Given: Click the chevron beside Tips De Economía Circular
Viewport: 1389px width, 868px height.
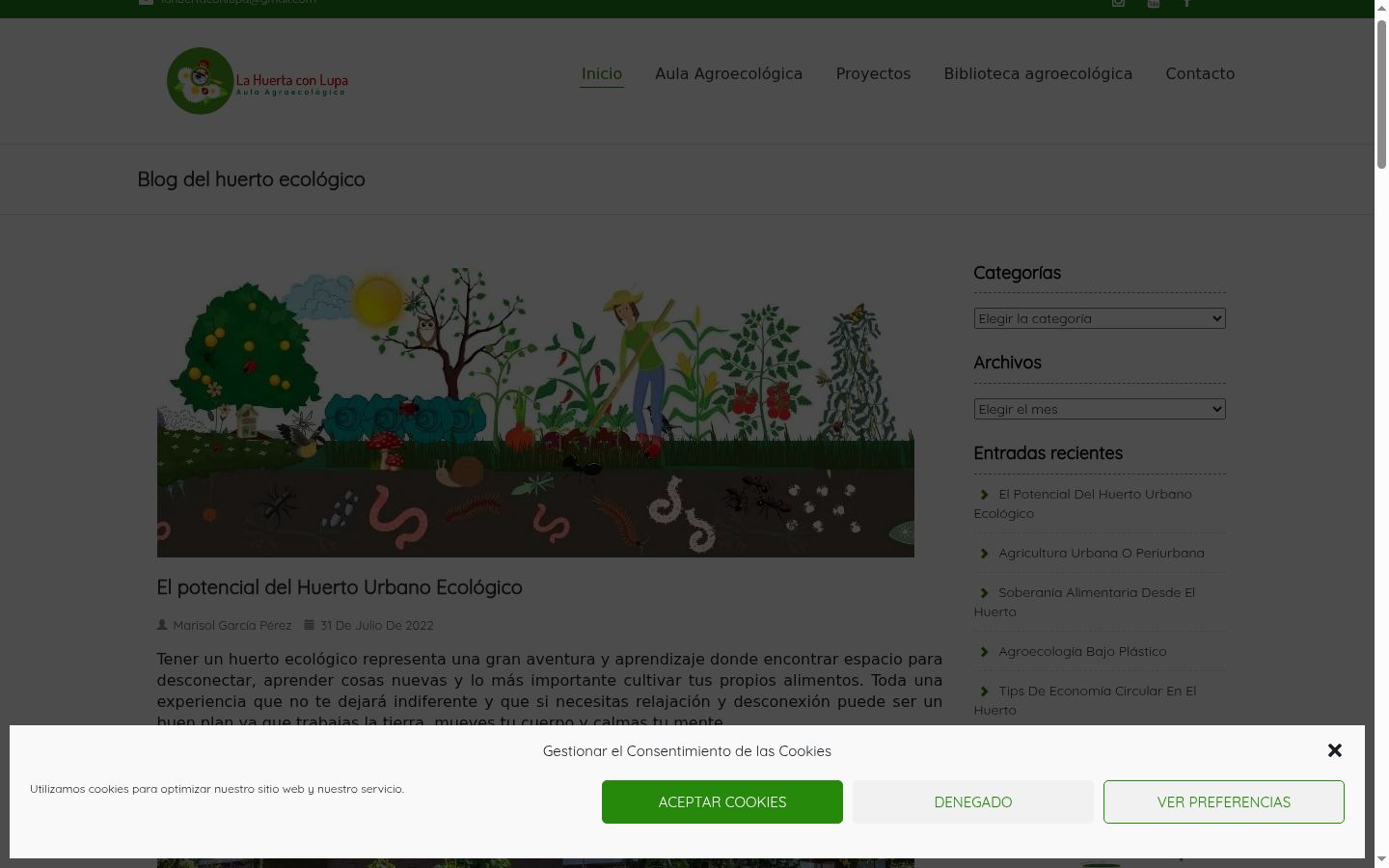Looking at the screenshot, I should [x=984, y=692].
